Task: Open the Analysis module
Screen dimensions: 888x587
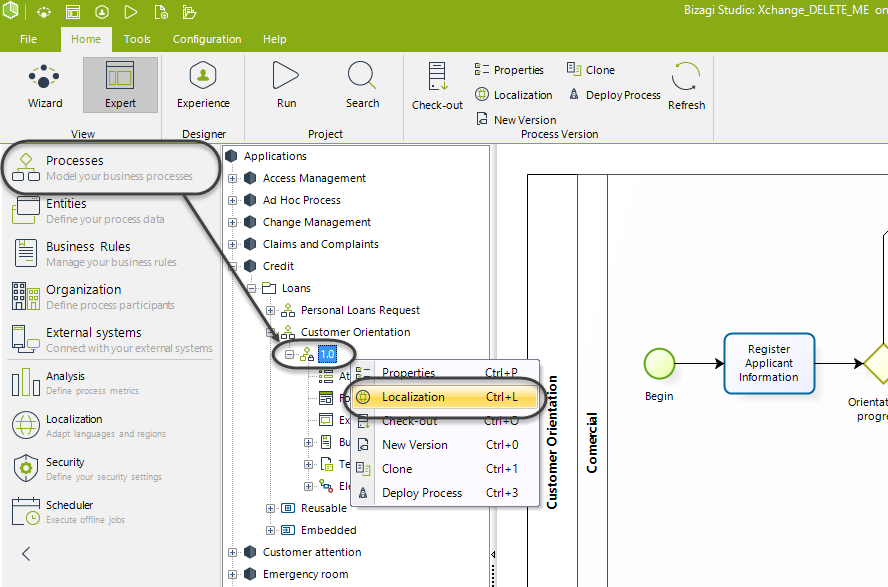Action: click(x=110, y=383)
